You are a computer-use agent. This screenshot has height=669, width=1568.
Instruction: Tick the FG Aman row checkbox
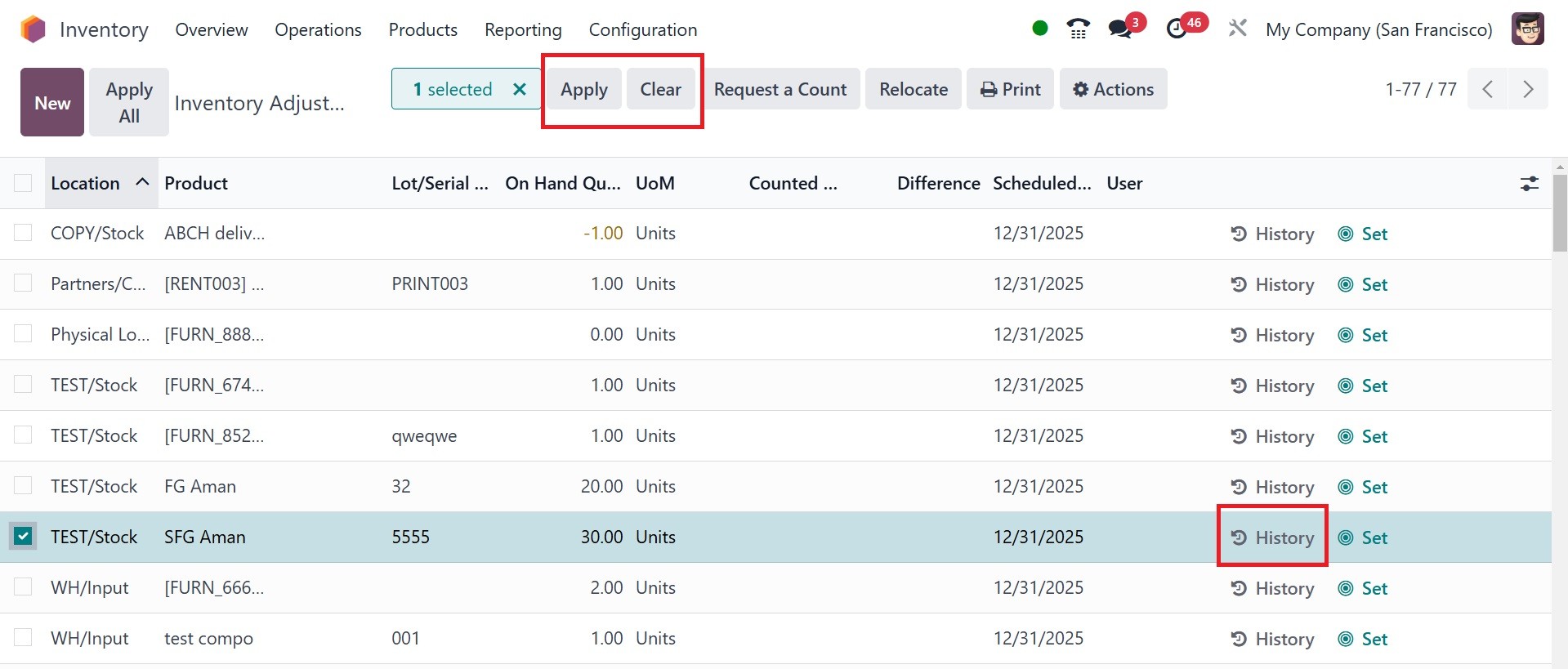23,486
